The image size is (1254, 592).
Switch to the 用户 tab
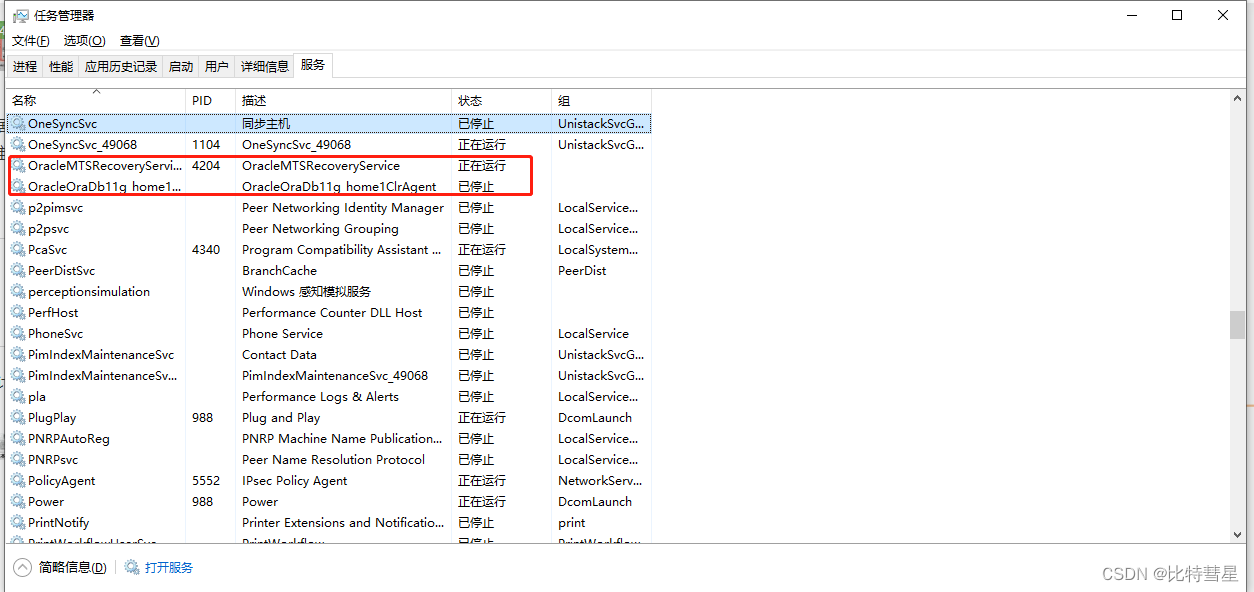(x=217, y=67)
